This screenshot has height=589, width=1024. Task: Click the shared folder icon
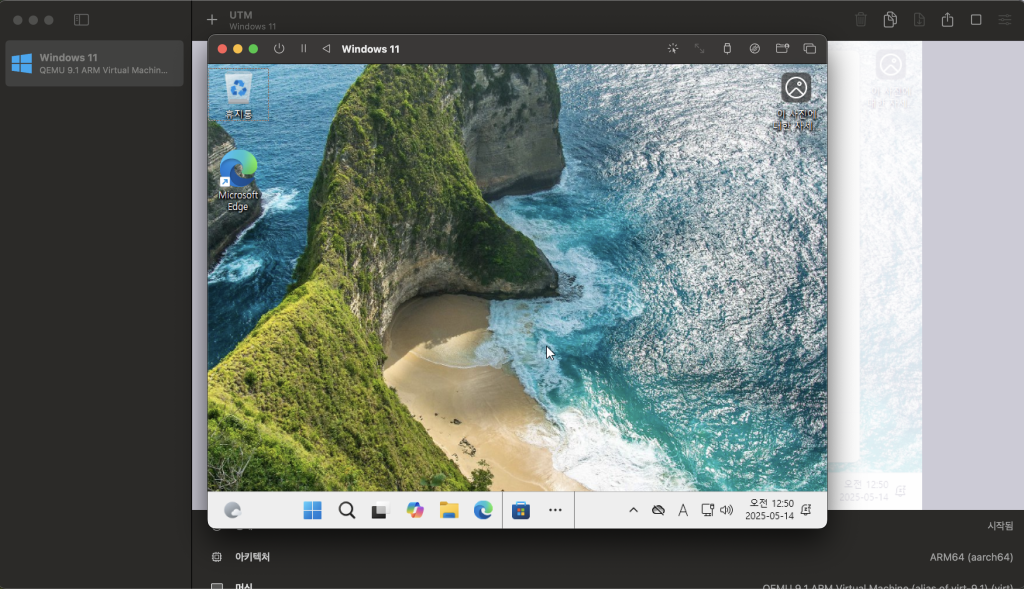click(x=782, y=49)
